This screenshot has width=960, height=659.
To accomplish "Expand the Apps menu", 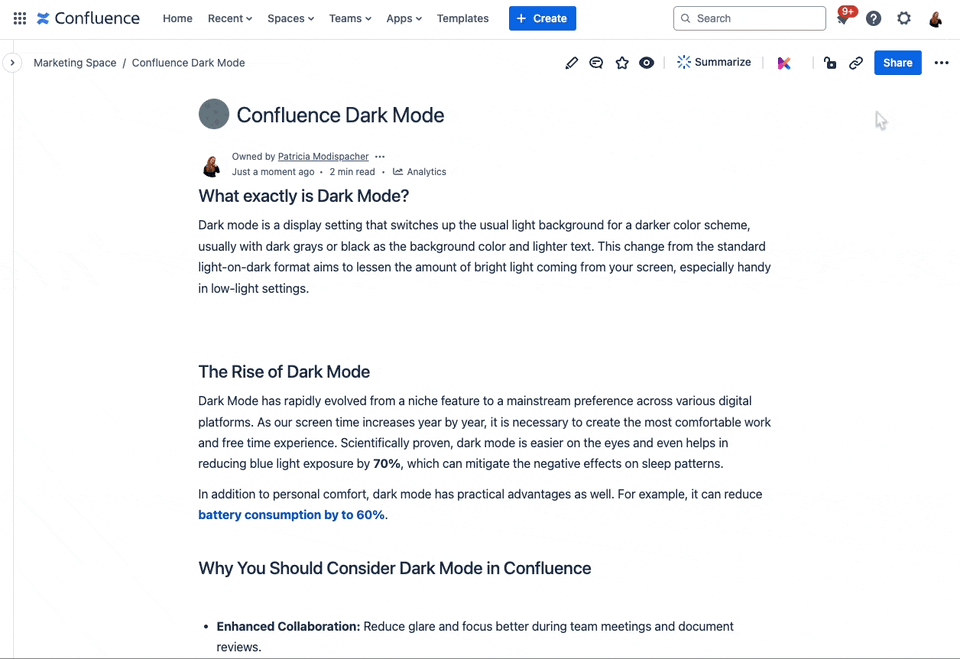I will pos(403,18).
